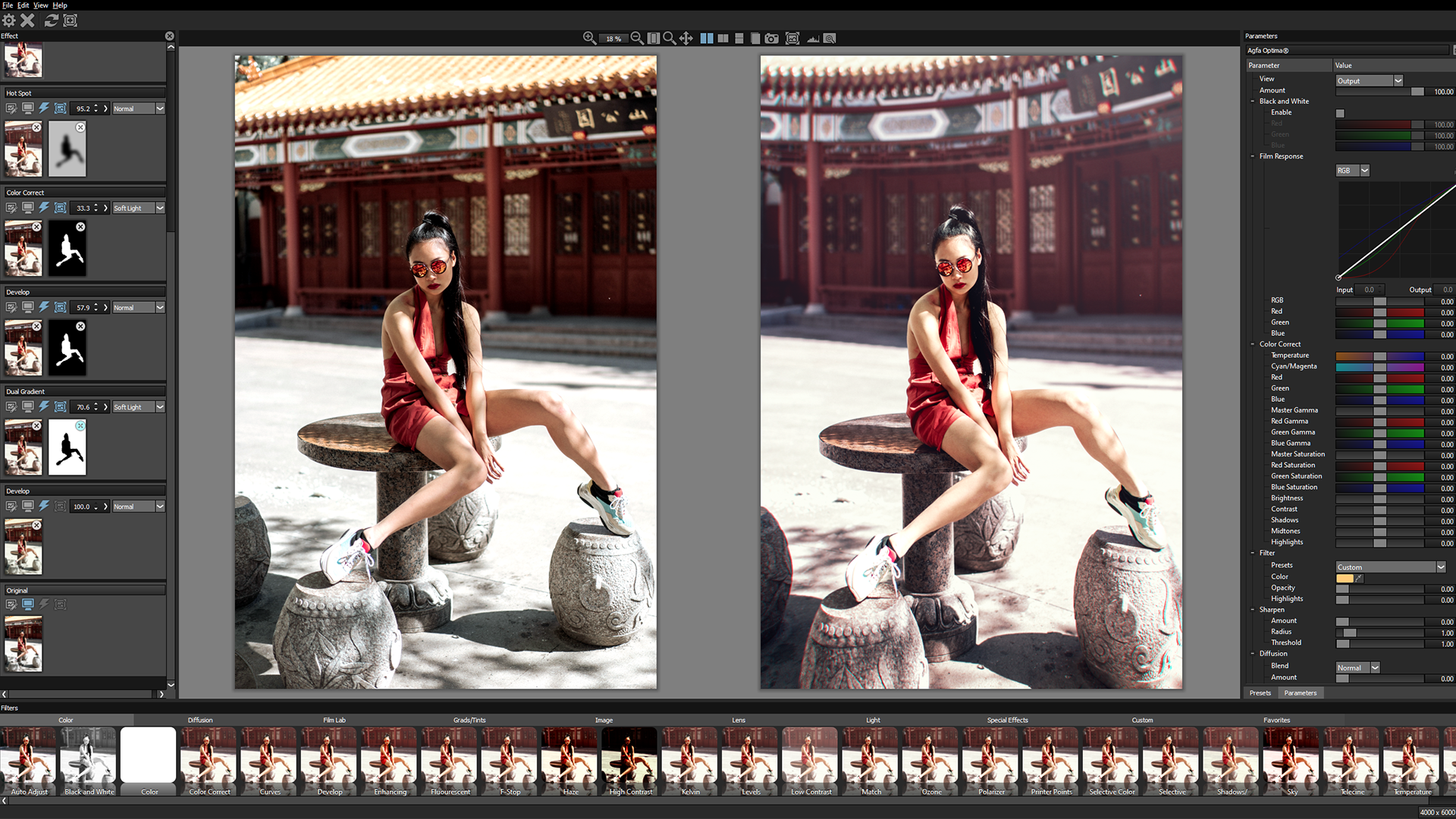Open Diffusion Blend Normal dropdown
This screenshot has width=1456, height=819.
[x=1357, y=668]
